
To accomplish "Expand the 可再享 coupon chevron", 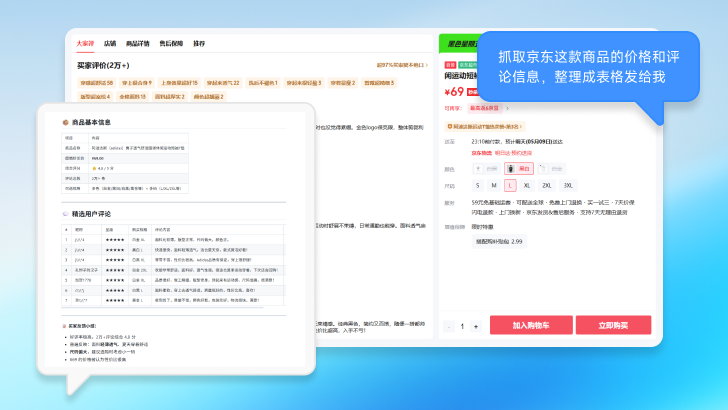I will click(x=507, y=108).
